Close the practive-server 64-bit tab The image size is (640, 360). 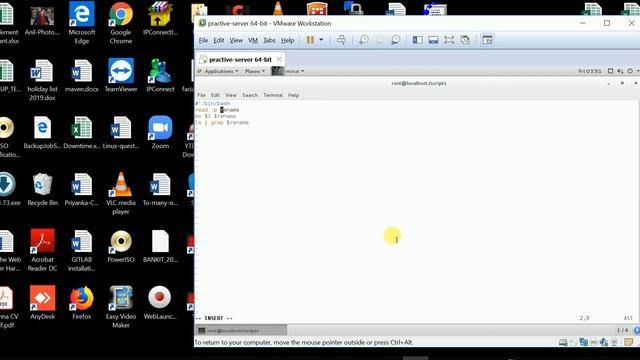point(279,59)
